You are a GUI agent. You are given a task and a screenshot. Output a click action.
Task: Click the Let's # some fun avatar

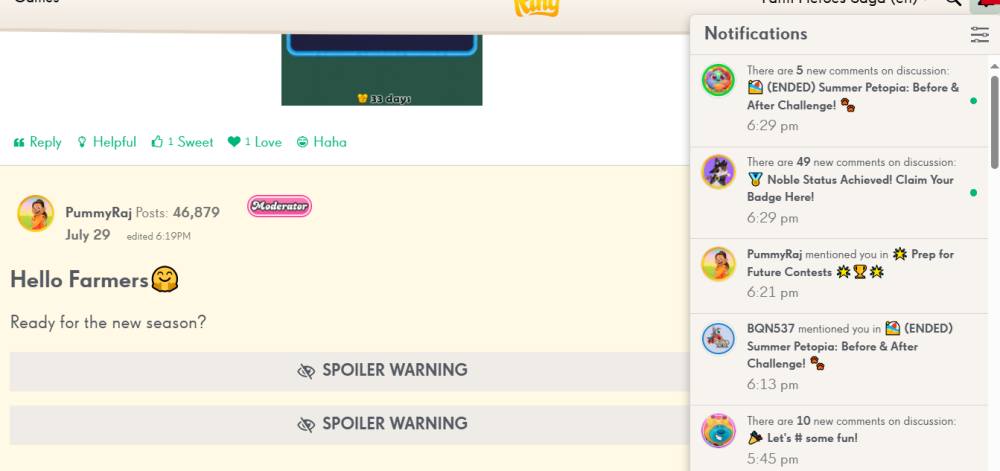[719, 430]
